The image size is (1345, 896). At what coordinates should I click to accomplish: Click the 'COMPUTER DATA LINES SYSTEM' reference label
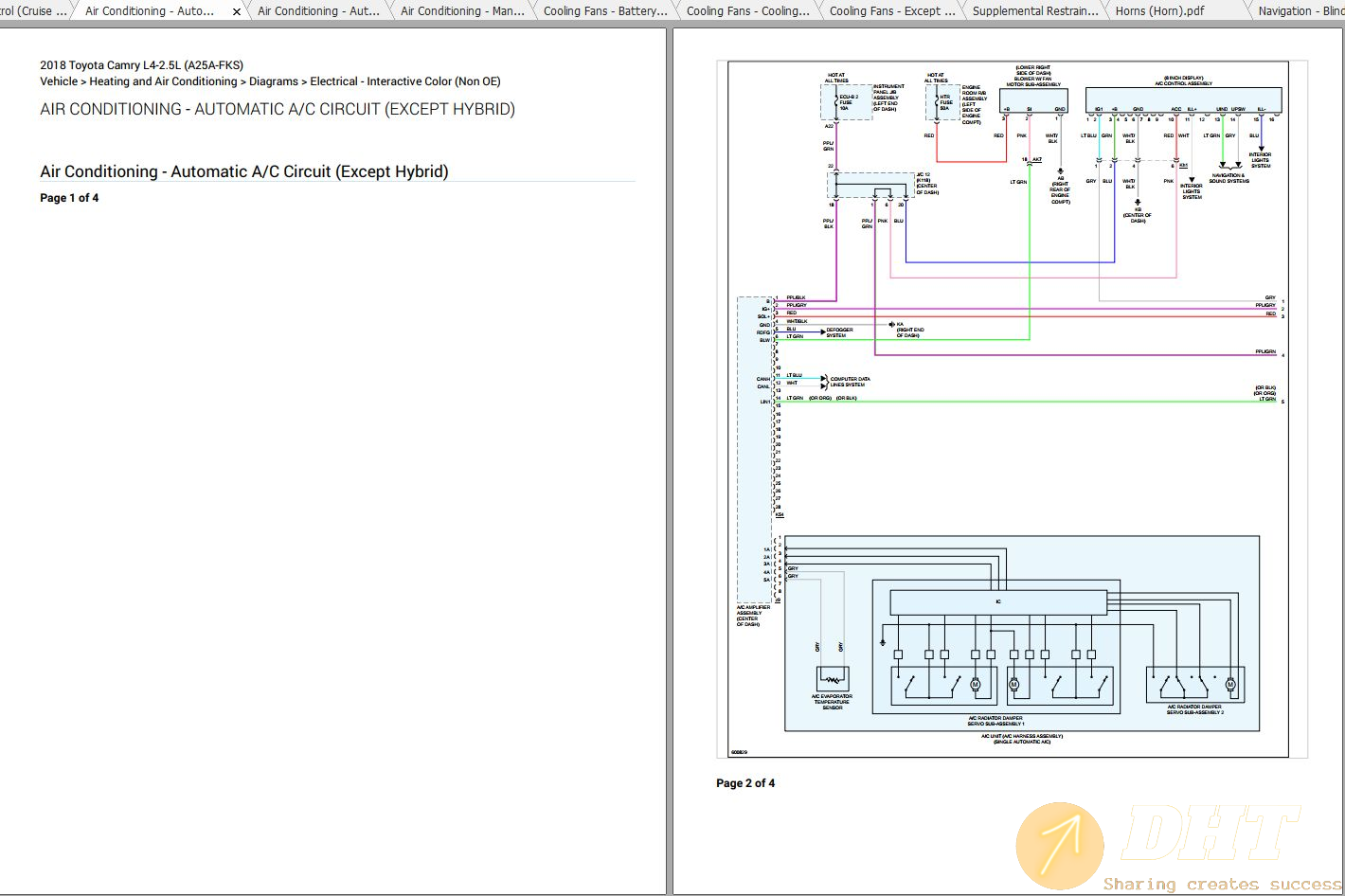pyautogui.click(x=850, y=382)
